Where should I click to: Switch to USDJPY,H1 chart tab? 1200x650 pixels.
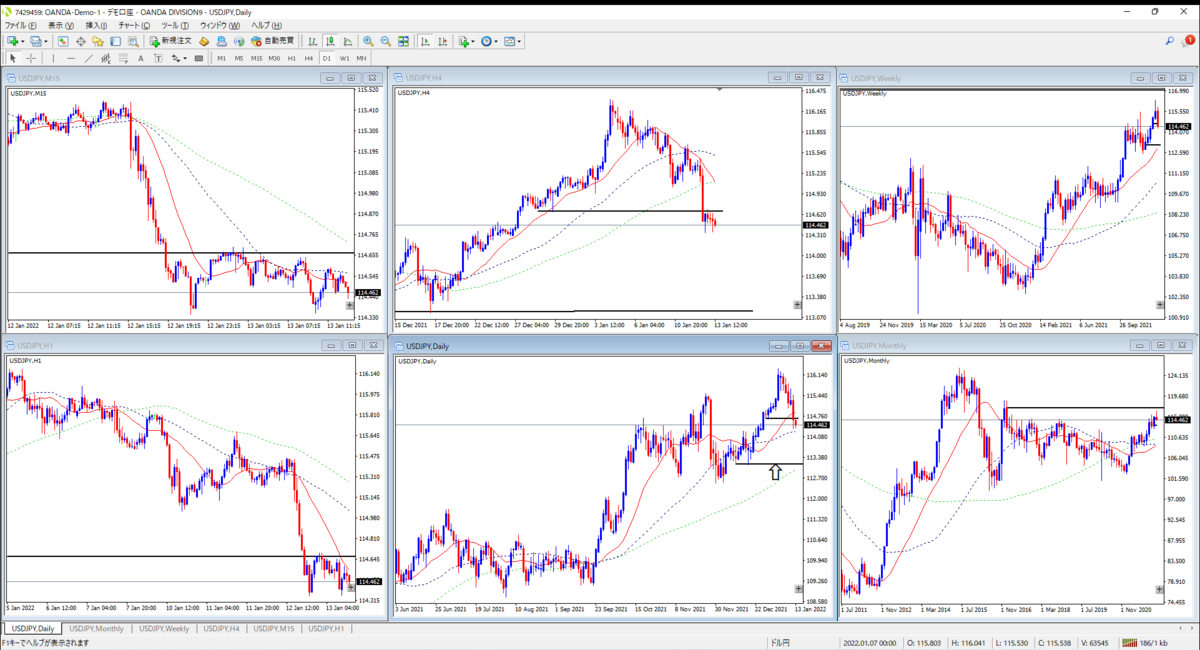coord(326,628)
